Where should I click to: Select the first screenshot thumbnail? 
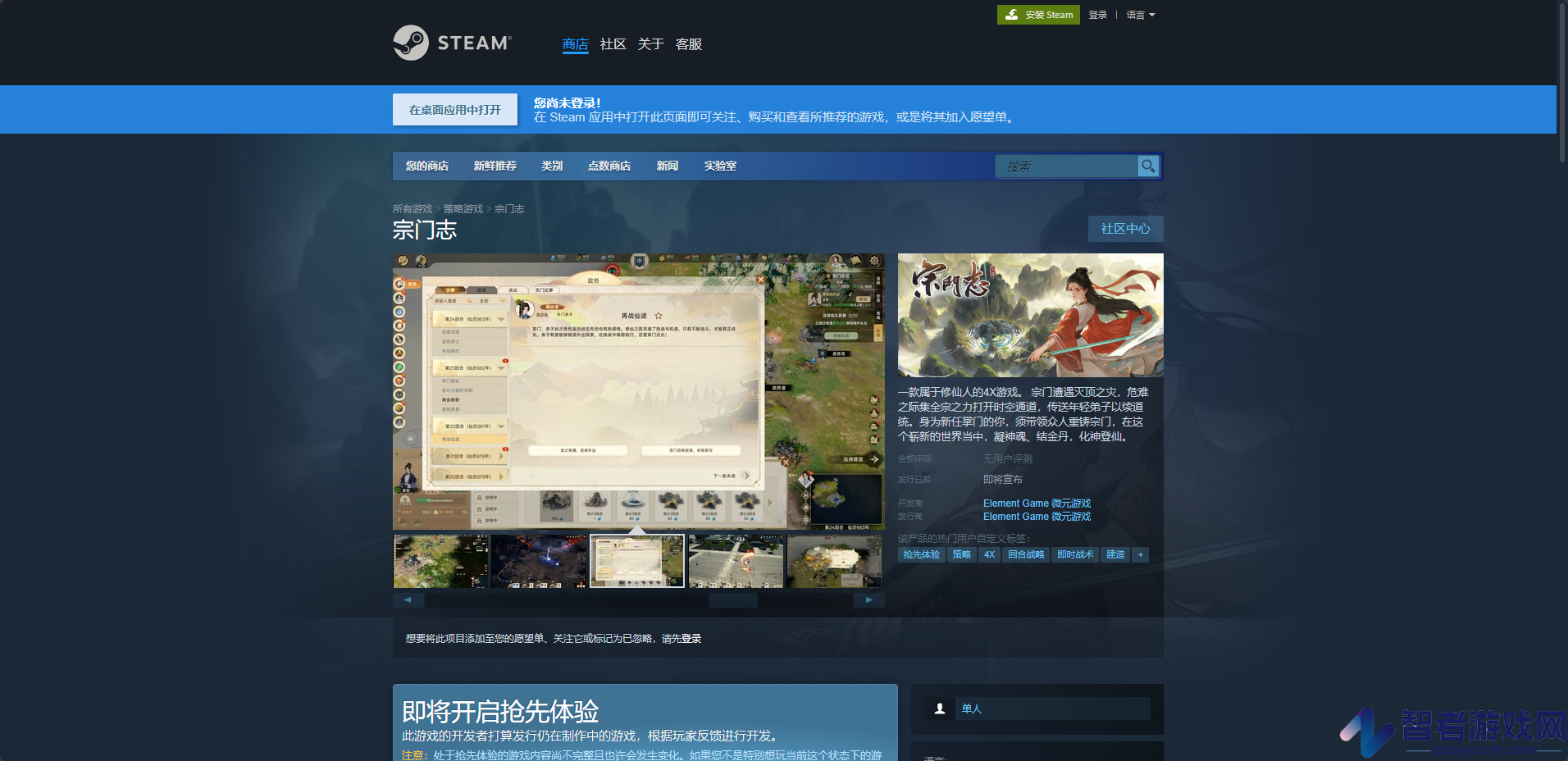point(440,561)
